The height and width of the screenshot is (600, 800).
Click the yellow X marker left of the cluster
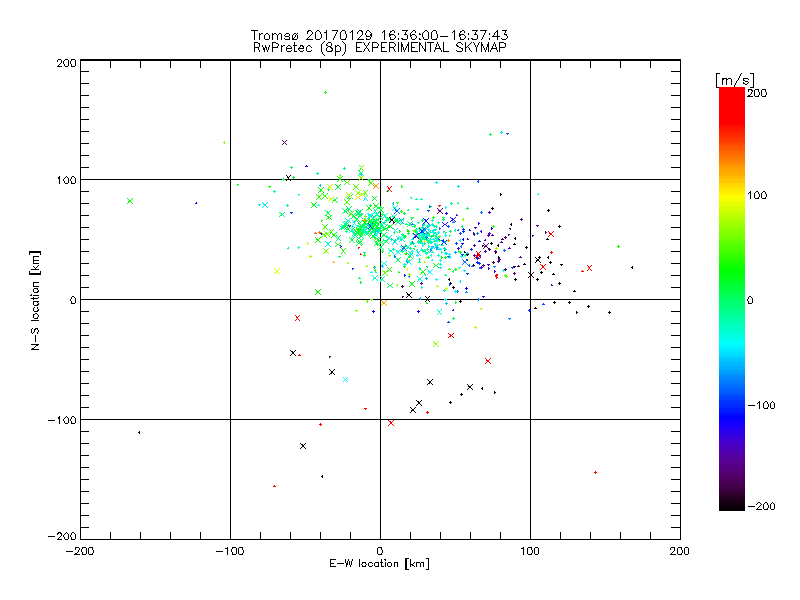tap(277, 271)
